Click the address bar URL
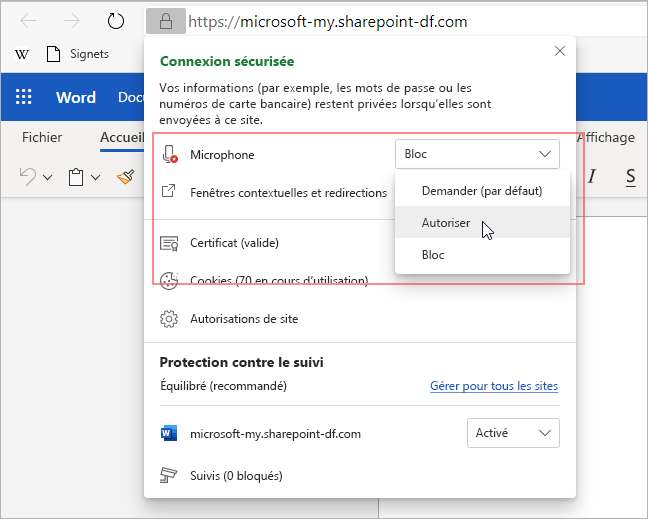Image resolution: width=648 pixels, height=519 pixels. pyautogui.click(x=328, y=21)
